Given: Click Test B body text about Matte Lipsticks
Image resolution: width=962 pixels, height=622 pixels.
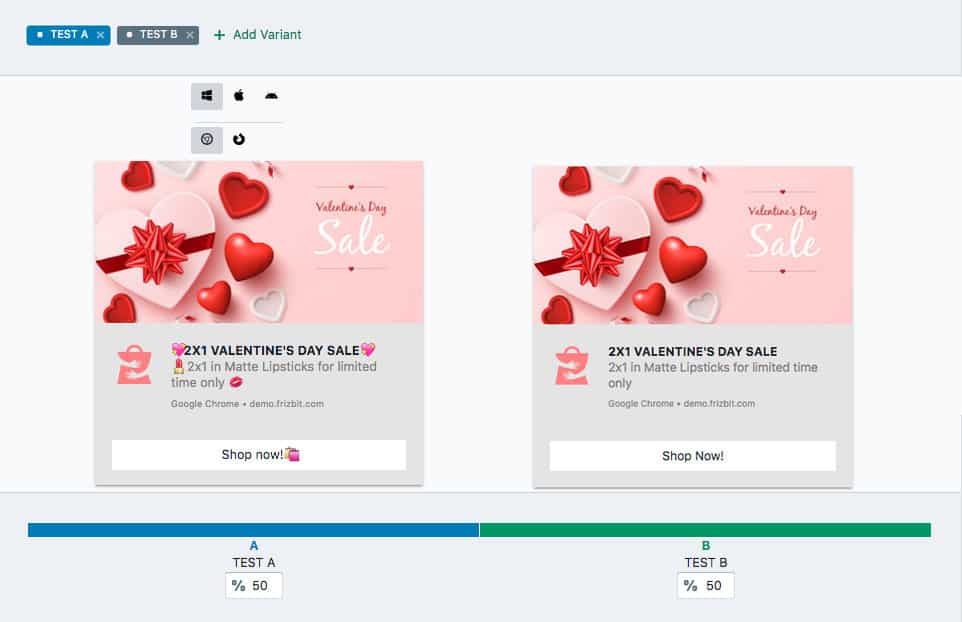Looking at the screenshot, I should [x=712, y=375].
